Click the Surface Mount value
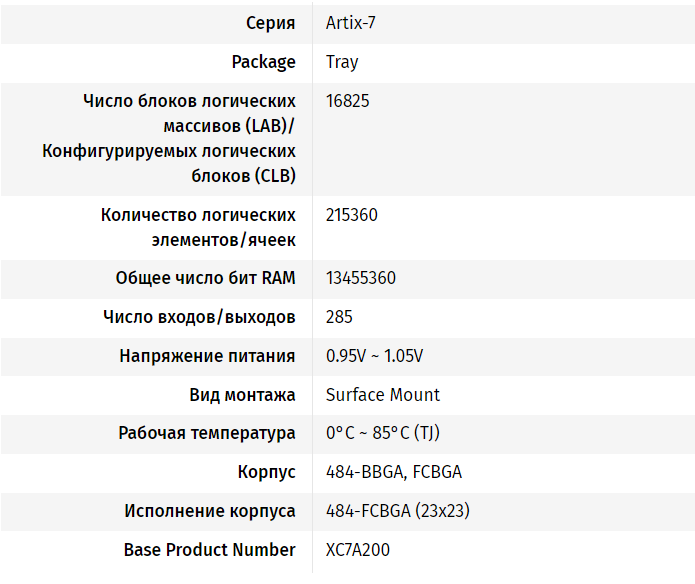695x584 pixels. [383, 395]
